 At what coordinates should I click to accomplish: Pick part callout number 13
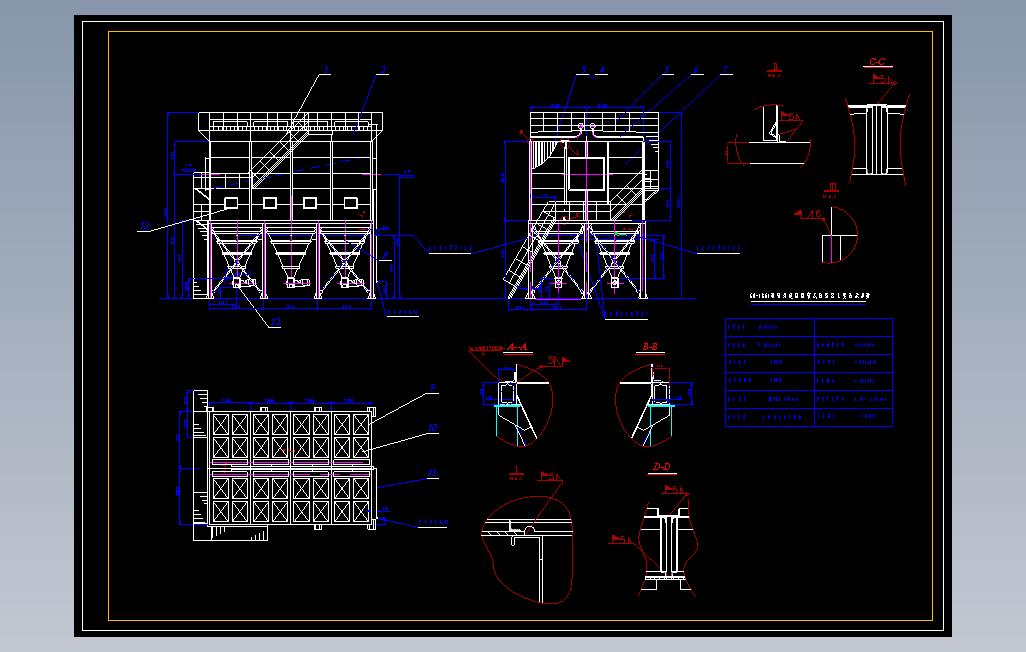(275, 321)
